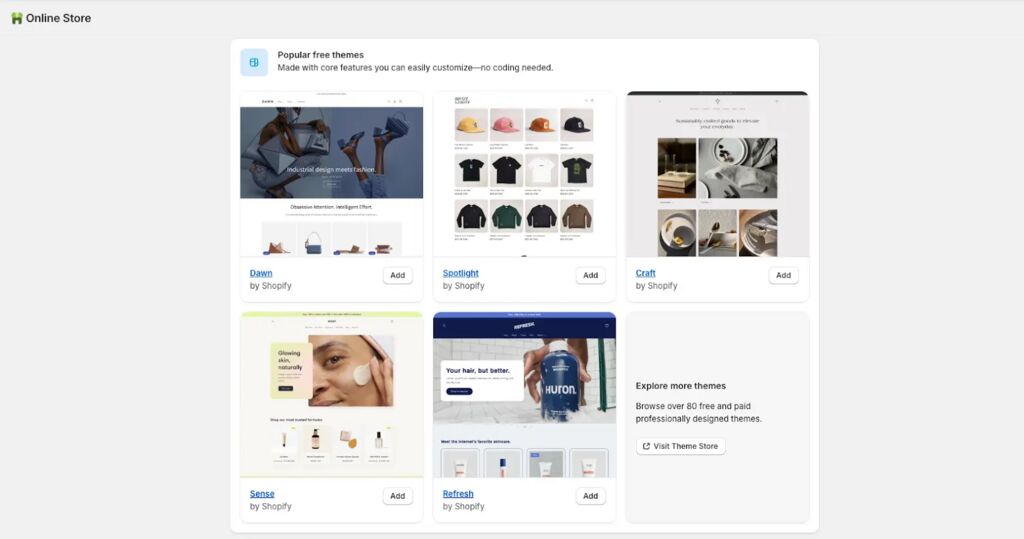The image size is (1024, 539).
Task: Click the Online Store shop icon
Action: (x=16, y=18)
